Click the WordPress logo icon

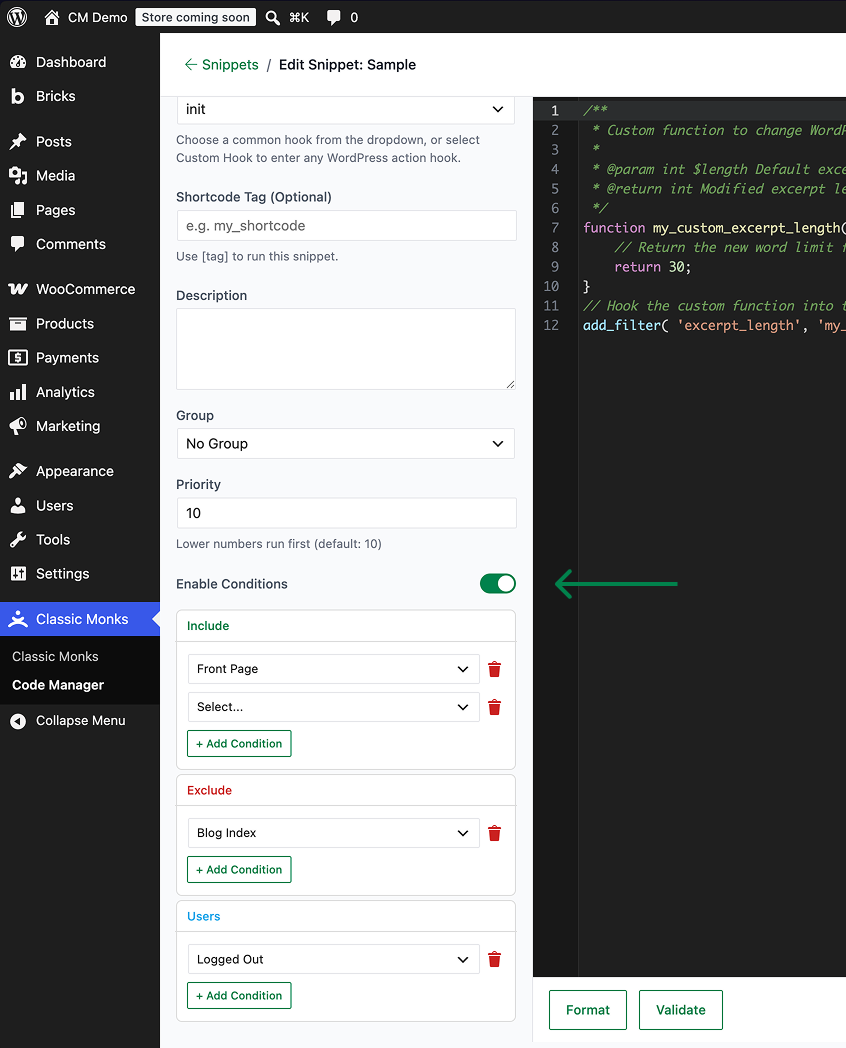point(17,17)
